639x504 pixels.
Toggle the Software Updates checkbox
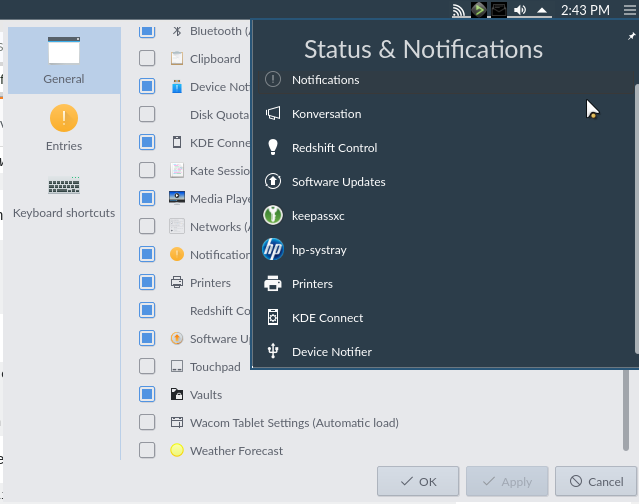coord(147,338)
